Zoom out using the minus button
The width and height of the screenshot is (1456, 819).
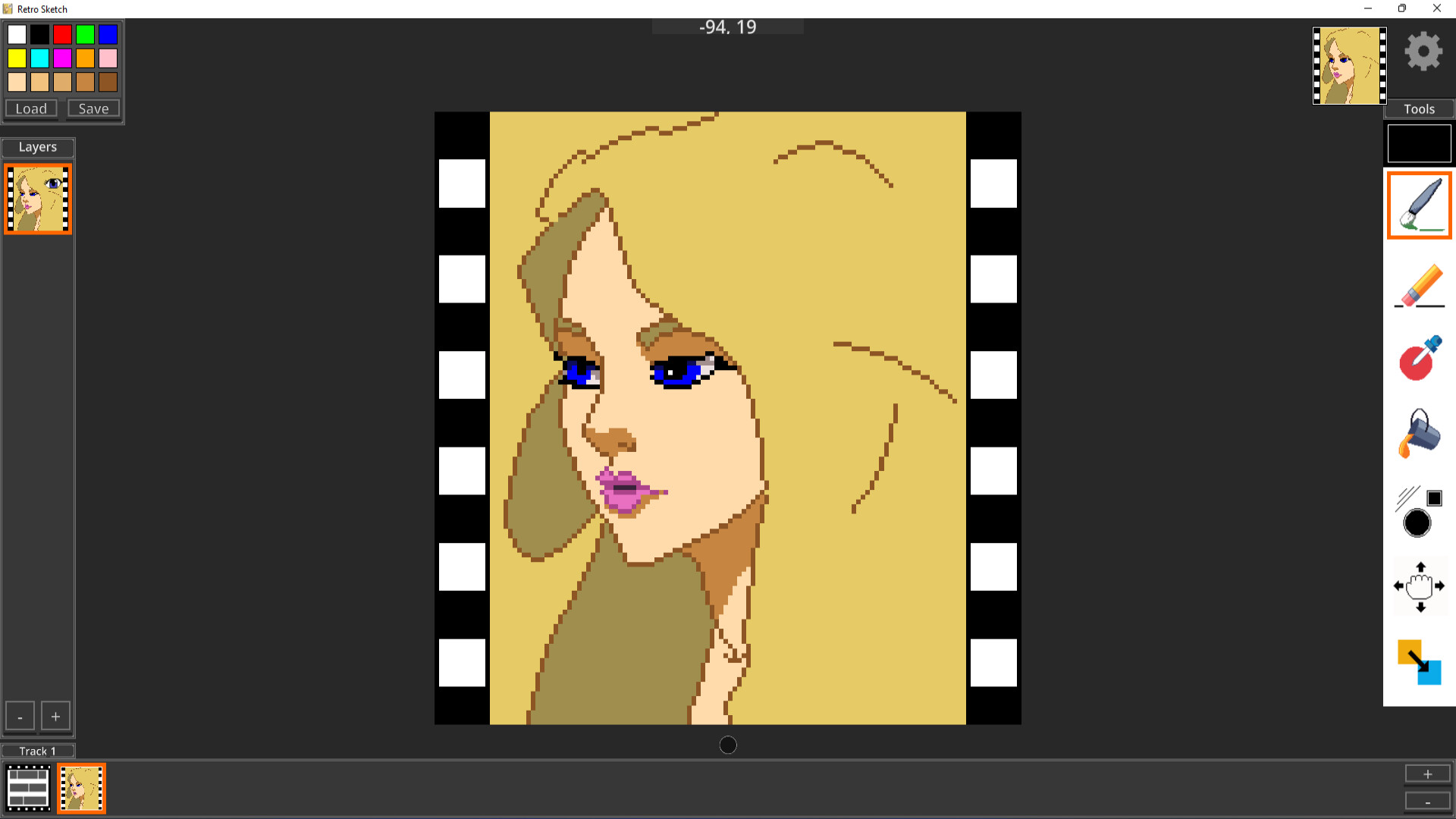pos(1426,800)
